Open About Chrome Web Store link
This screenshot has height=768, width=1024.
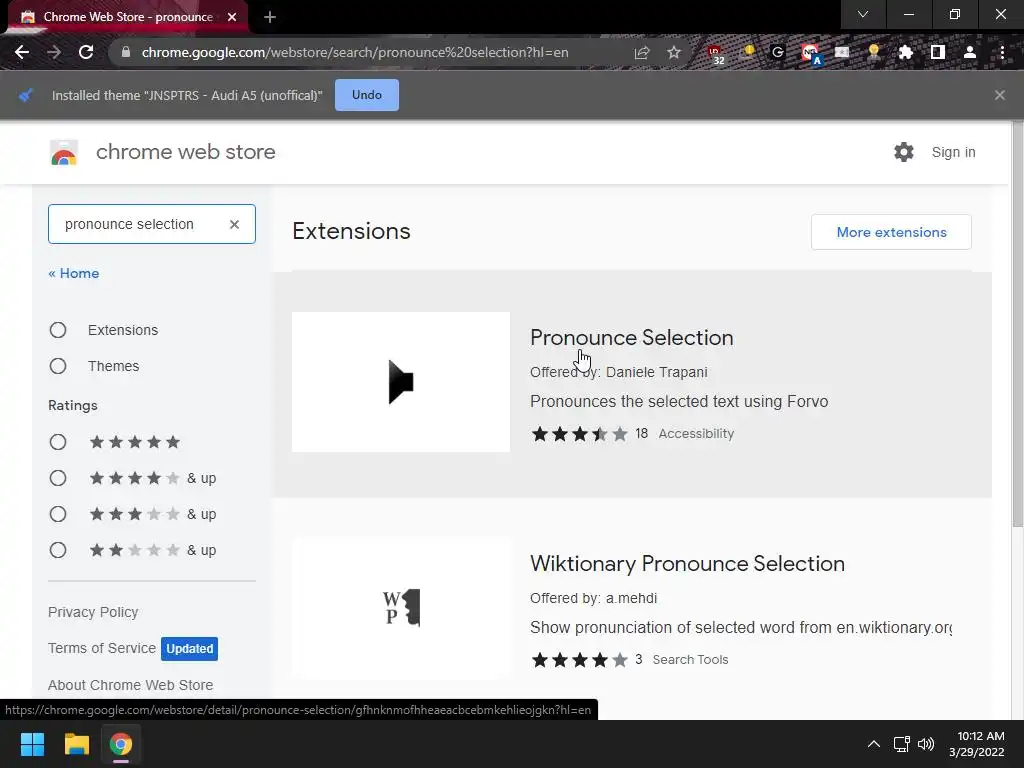pos(131,685)
